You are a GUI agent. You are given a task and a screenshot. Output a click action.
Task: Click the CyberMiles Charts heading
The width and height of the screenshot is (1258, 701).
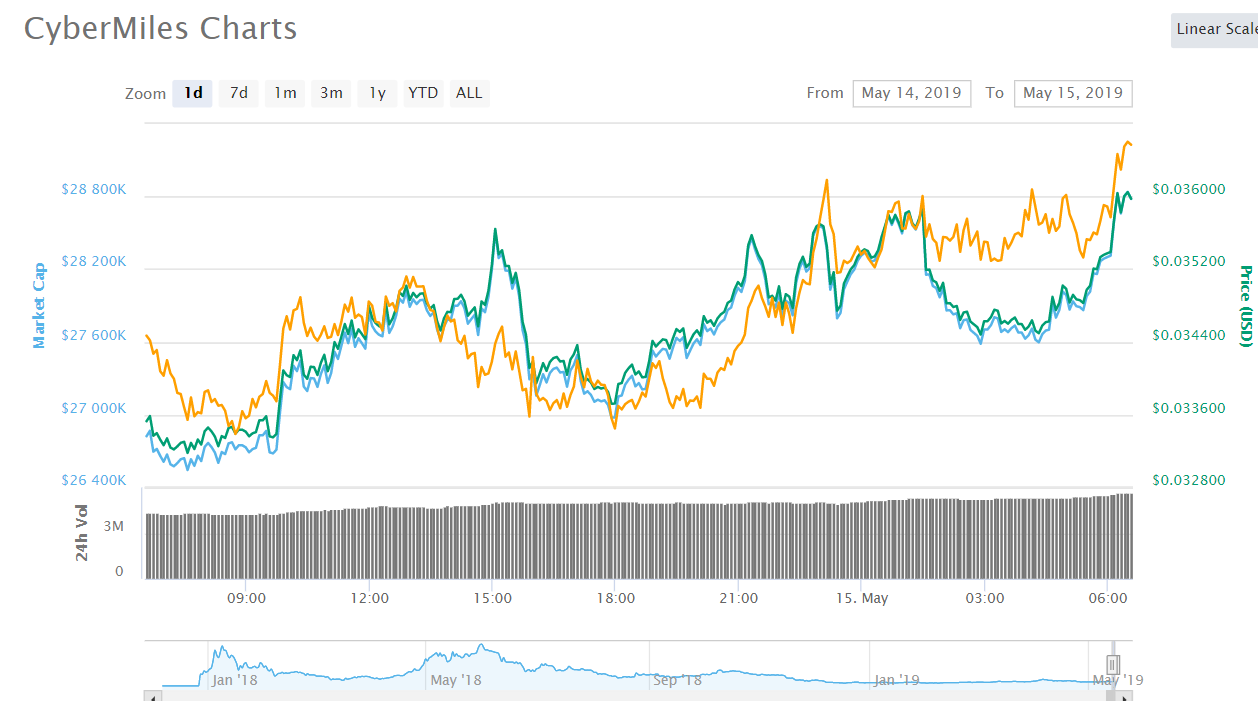[161, 28]
